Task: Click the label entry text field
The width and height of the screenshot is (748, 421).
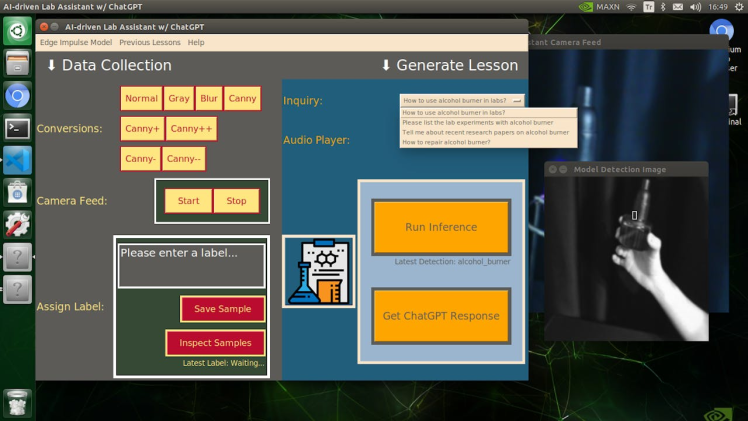Action: pos(191,266)
